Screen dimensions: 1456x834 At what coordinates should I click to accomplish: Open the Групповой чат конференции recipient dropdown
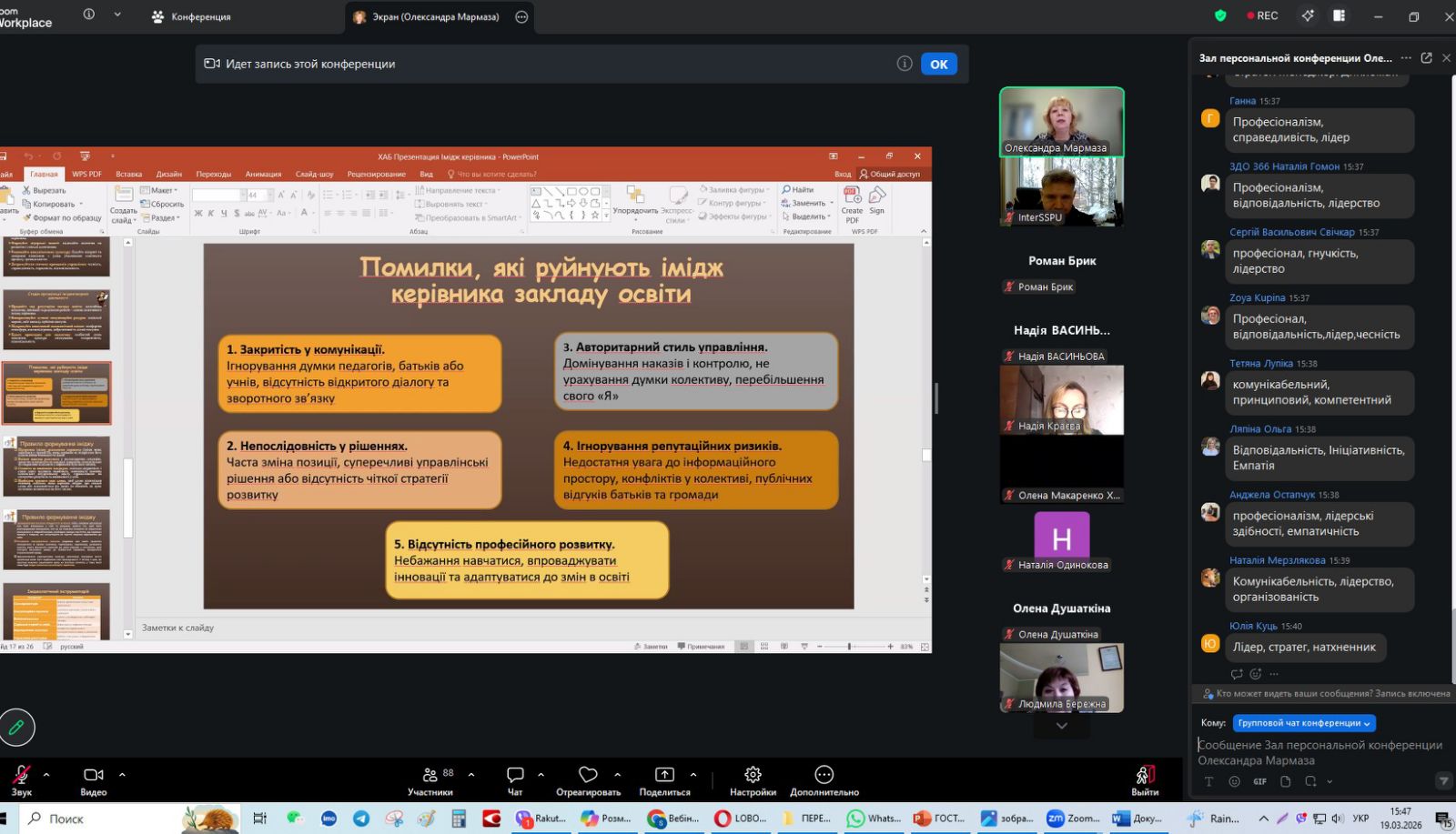pos(1303,723)
